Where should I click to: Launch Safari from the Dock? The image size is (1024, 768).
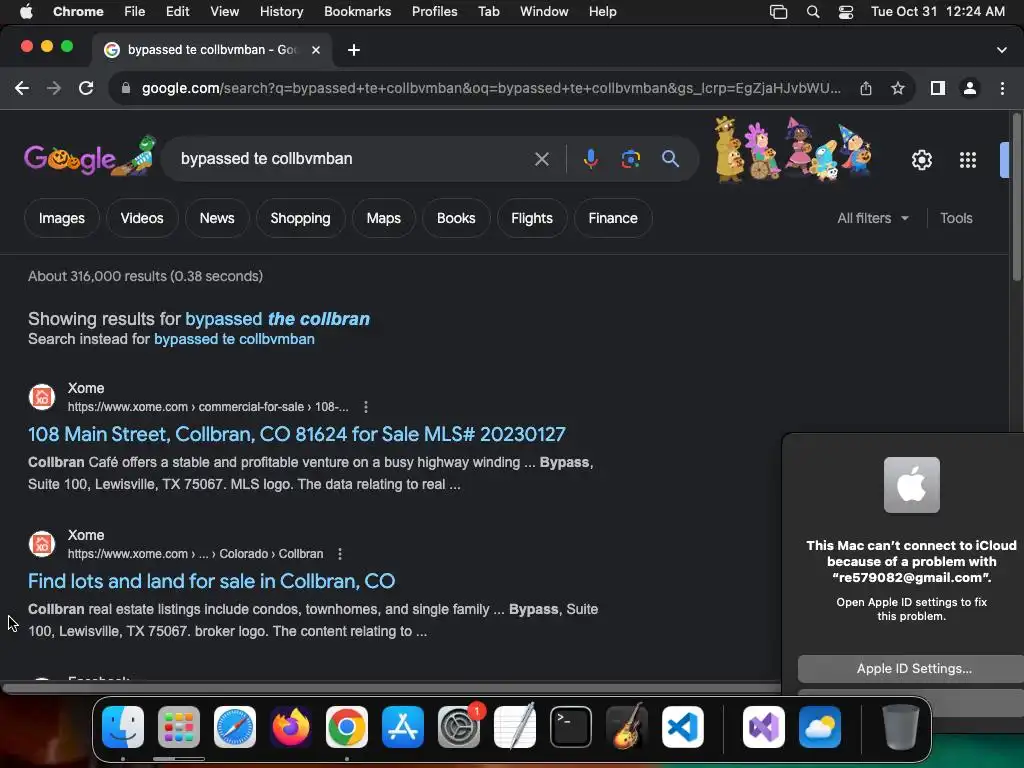tap(235, 727)
